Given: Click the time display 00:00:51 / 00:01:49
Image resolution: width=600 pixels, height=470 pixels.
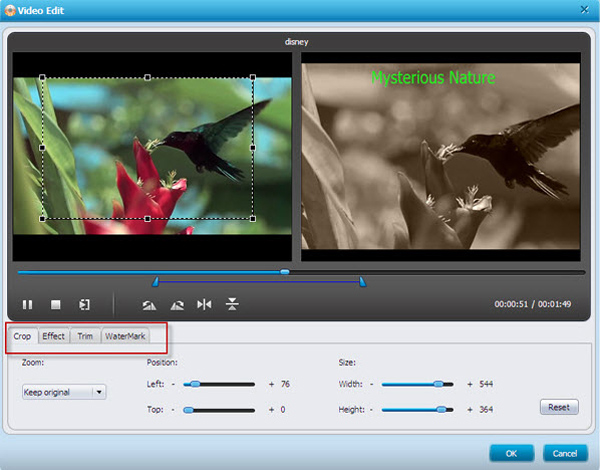Looking at the screenshot, I should coord(533,304).
